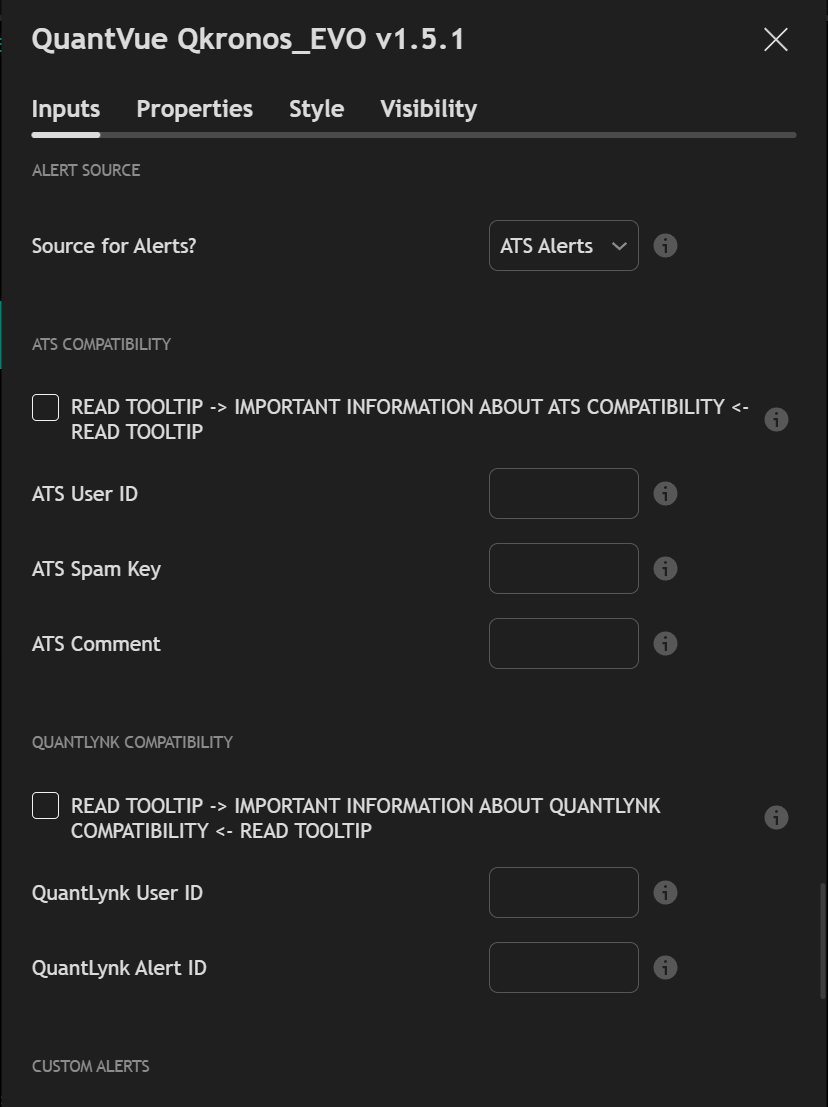The image size is (828, 1107).
Task: Switch to the Style tab
Action: [x=316, y=109]
